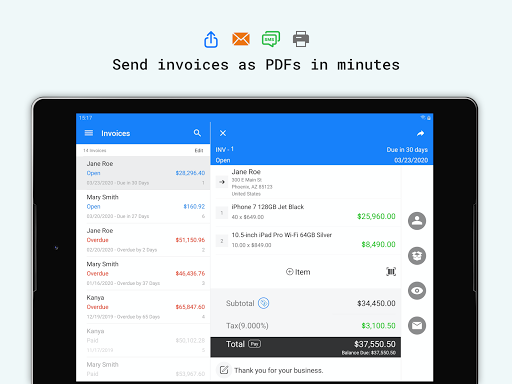The image size is (512, 384).
Task: Tap the Pay badge next to Total
Action: 255,344
